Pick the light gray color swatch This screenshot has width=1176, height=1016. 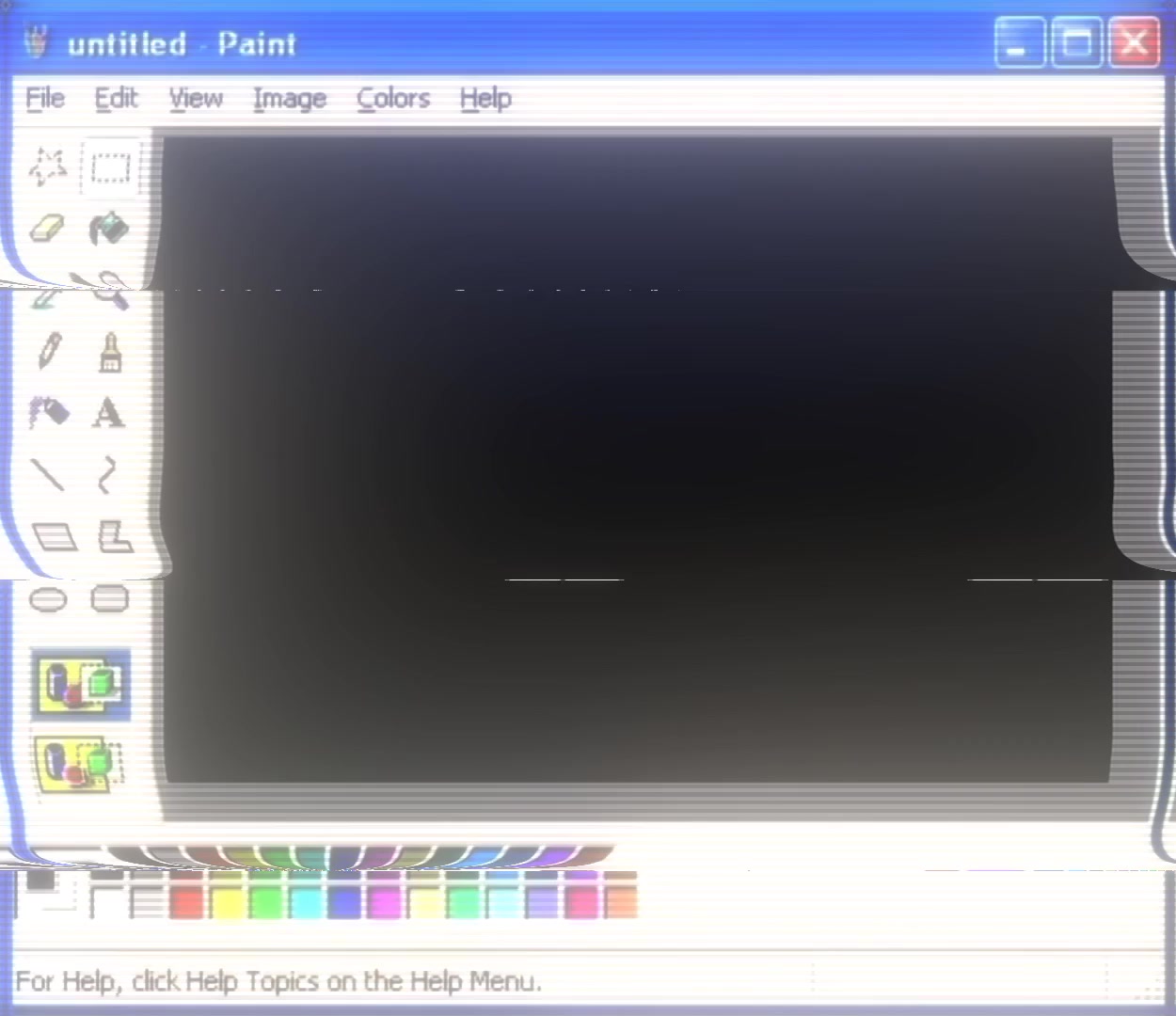147,902
